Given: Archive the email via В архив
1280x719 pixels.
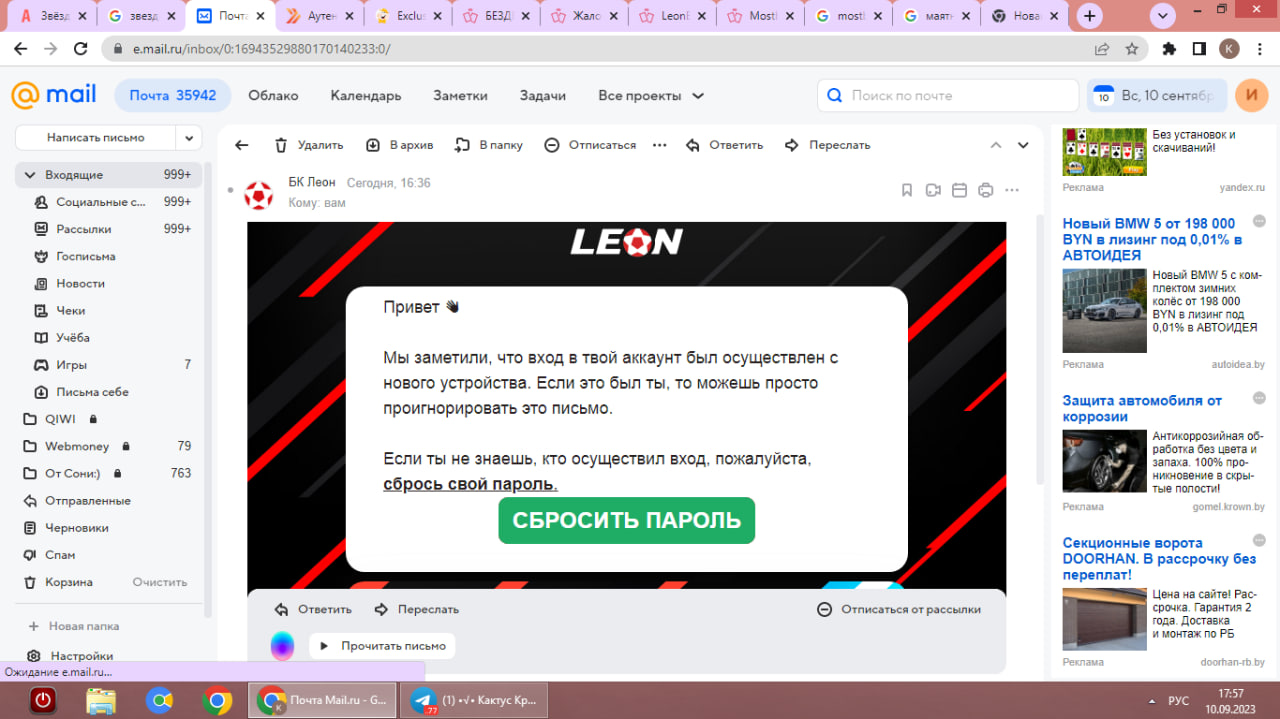Looking at the screenshot, I should [x=400, y=145].
